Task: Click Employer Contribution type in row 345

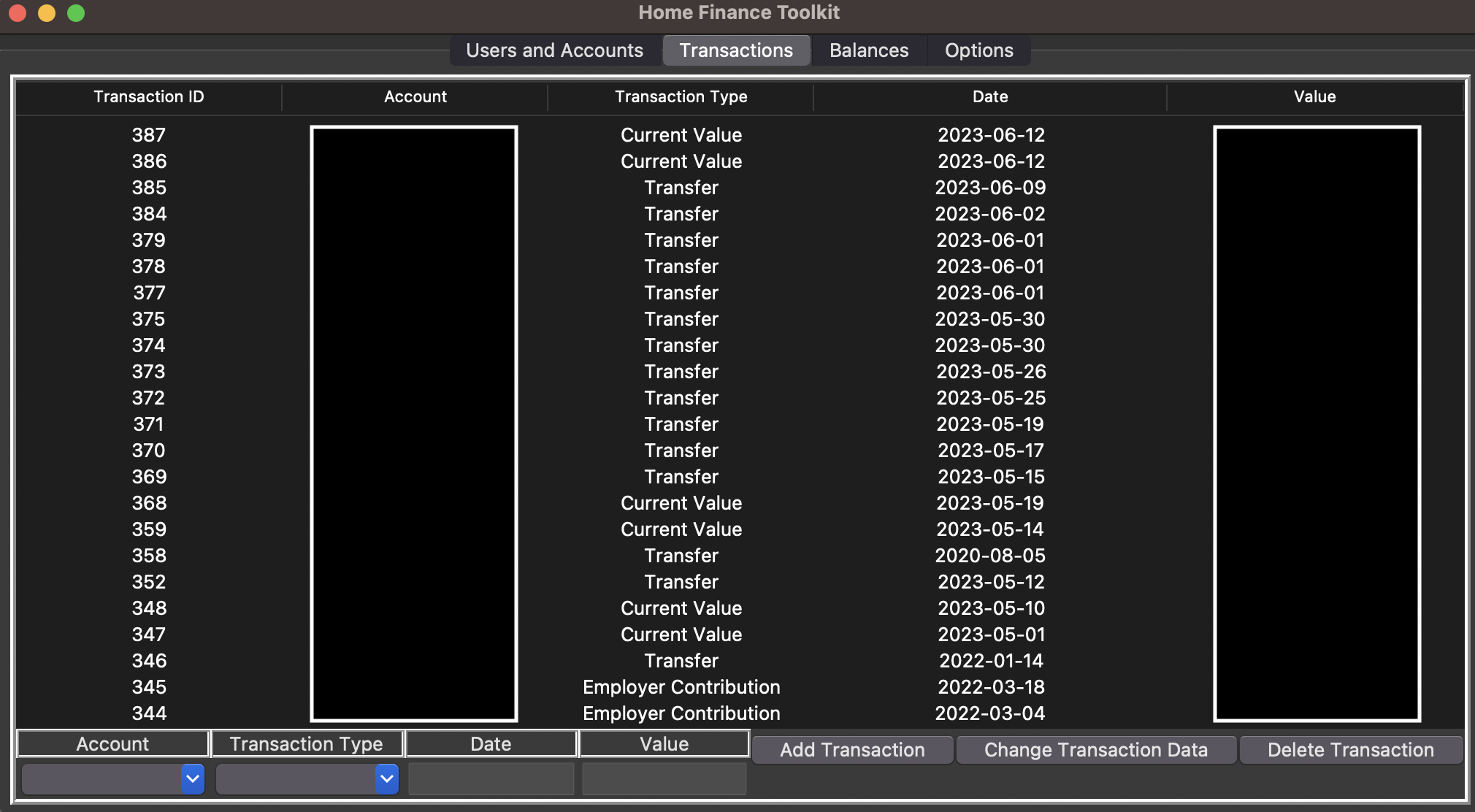Action: pyautogui.click(x=681, y=687)
